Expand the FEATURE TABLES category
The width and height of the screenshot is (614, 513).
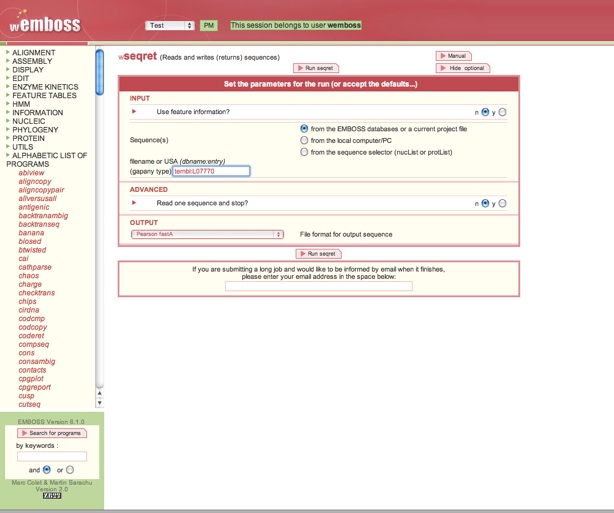[44, 96]
